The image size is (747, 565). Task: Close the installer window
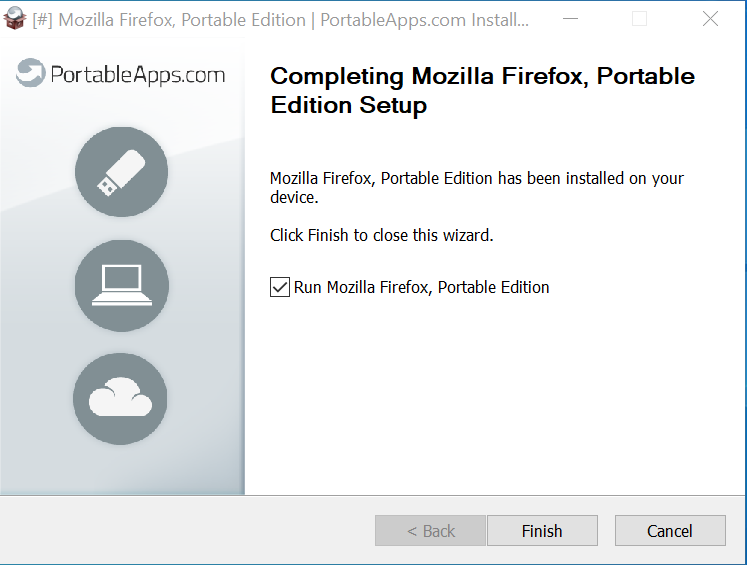[x=710, y=19]
